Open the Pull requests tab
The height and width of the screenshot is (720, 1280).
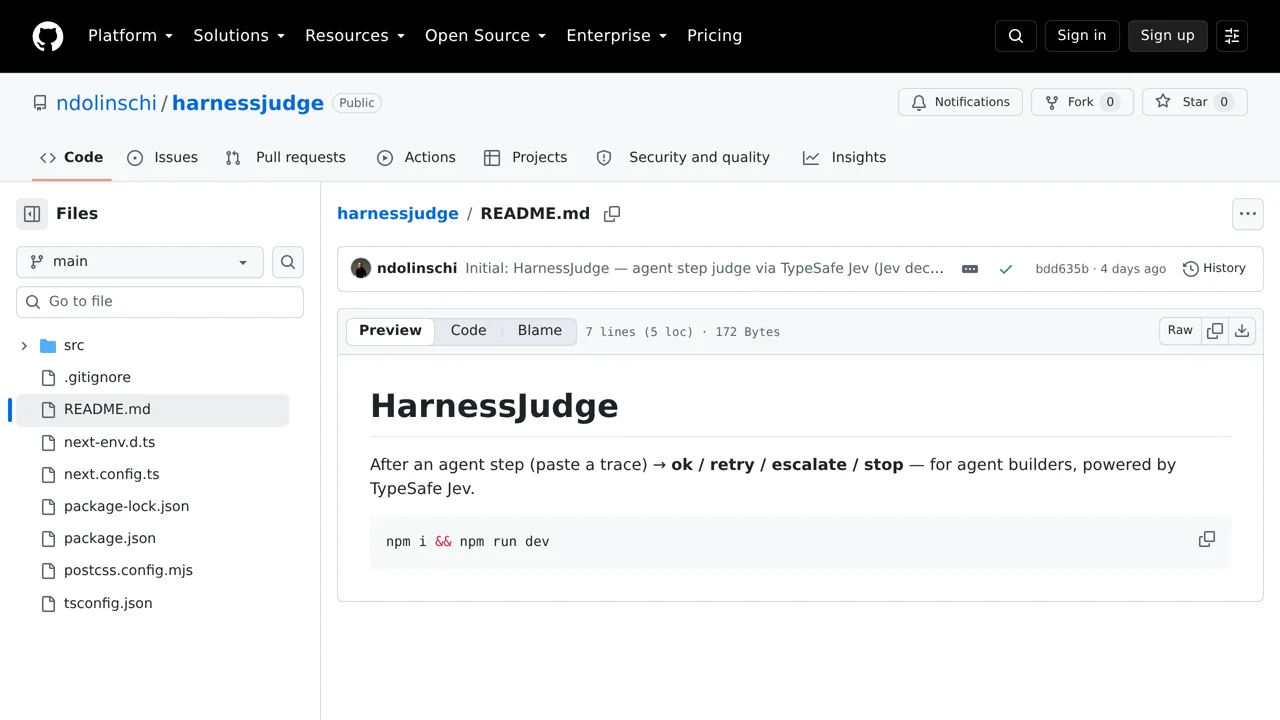[286, 158]
